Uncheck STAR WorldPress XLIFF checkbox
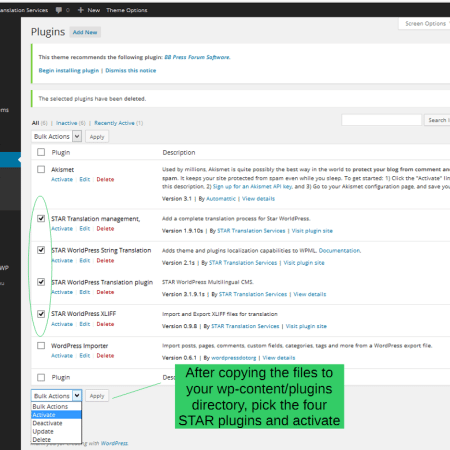The image size is (450, 450). [41, 314]
